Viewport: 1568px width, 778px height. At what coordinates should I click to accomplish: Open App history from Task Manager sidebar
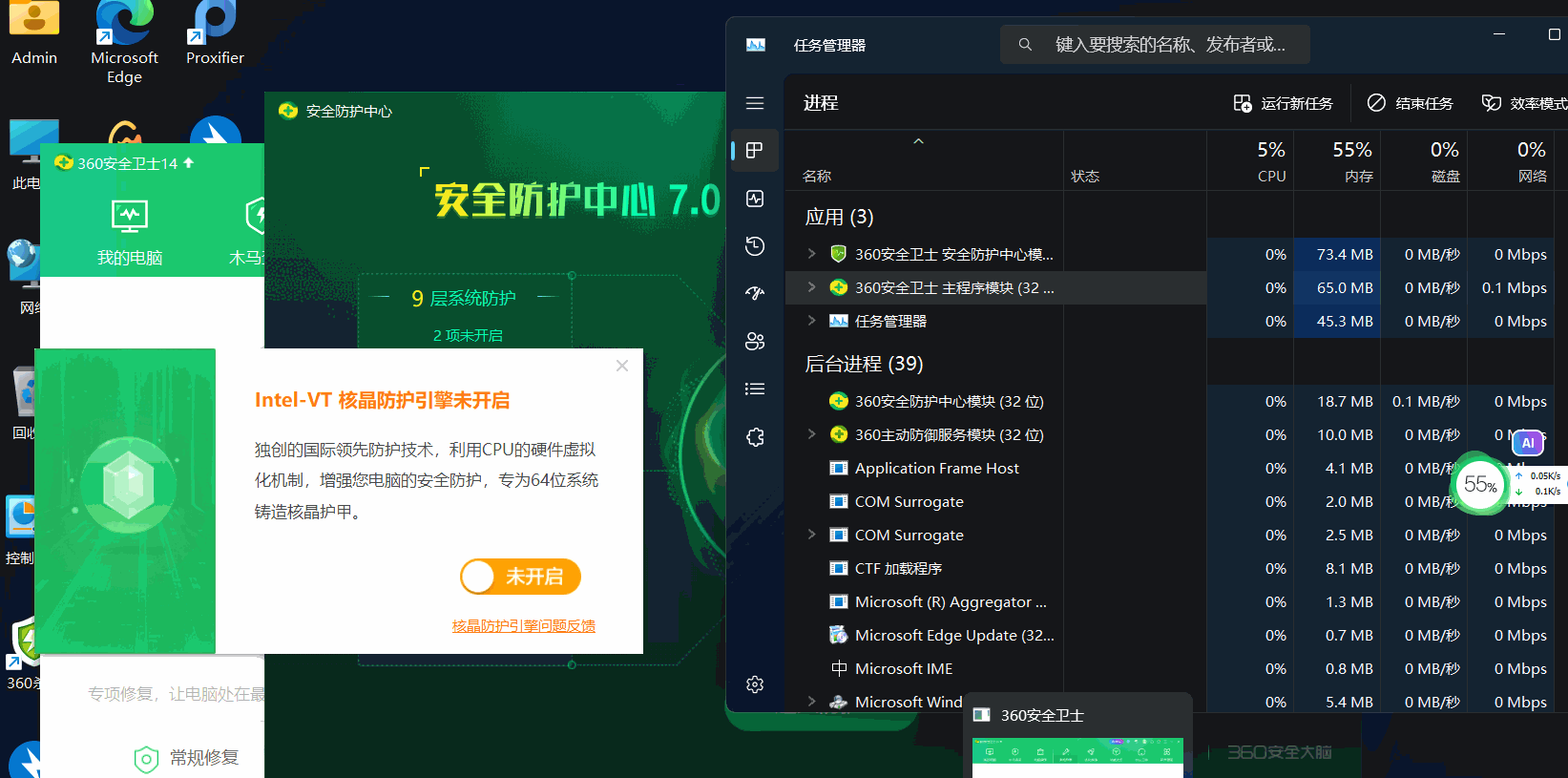click(x=755, y=246)
